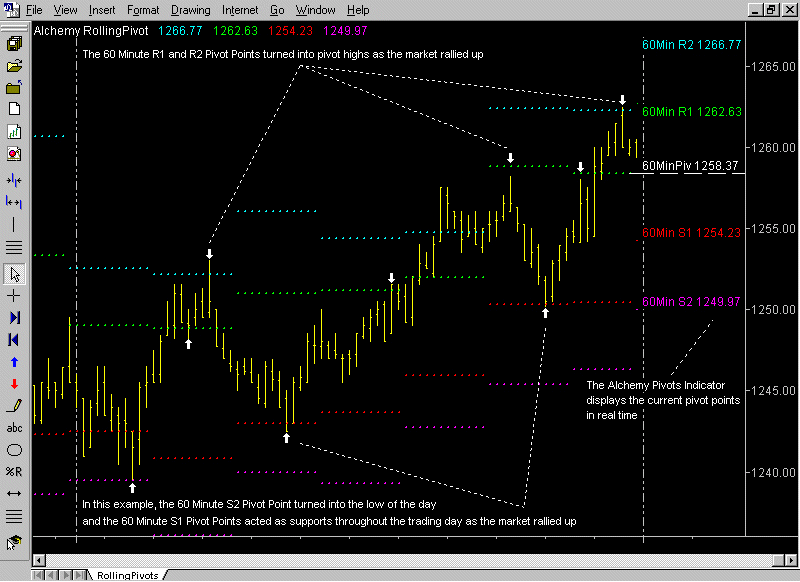The width and height of the screenshot is (800, 582).
Task: Click the horizontal-lines icon above the pointer tool
Action: 14,247
